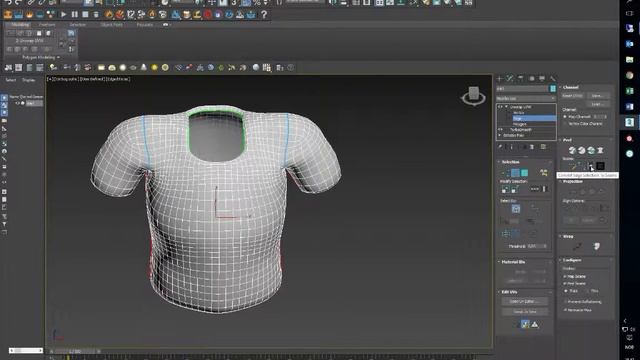The image size is (640, 360).
Task: Click the Load... button in the Channel rollout
Action: click(598, 104)
